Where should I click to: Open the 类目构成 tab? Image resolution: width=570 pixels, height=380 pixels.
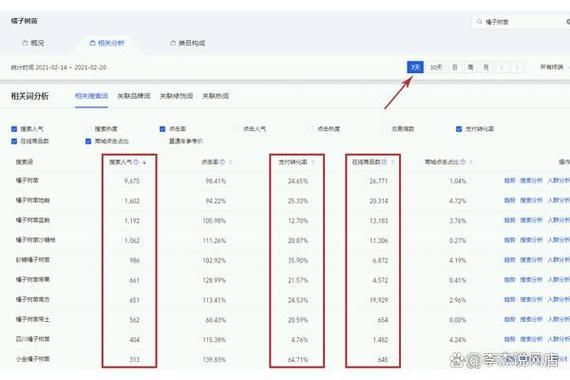pos(188,43)
